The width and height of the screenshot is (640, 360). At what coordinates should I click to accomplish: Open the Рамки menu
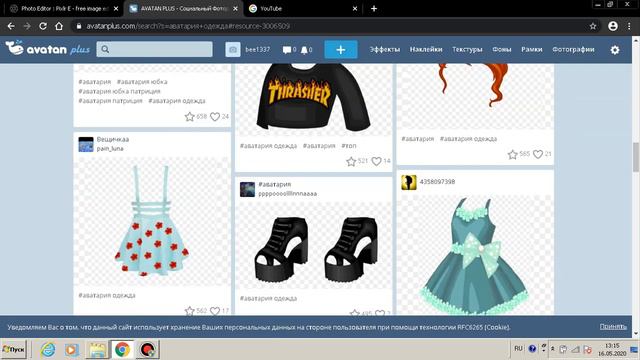point(531,49)
